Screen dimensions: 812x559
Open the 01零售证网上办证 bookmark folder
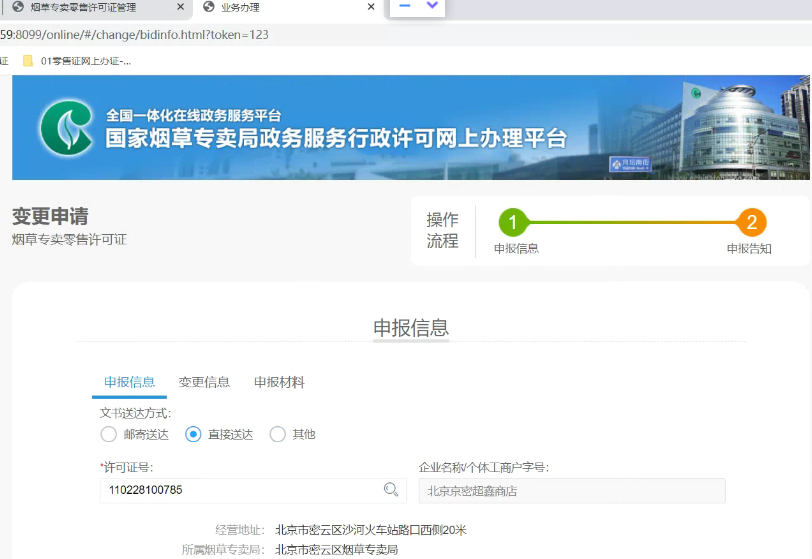click(77, 61)
